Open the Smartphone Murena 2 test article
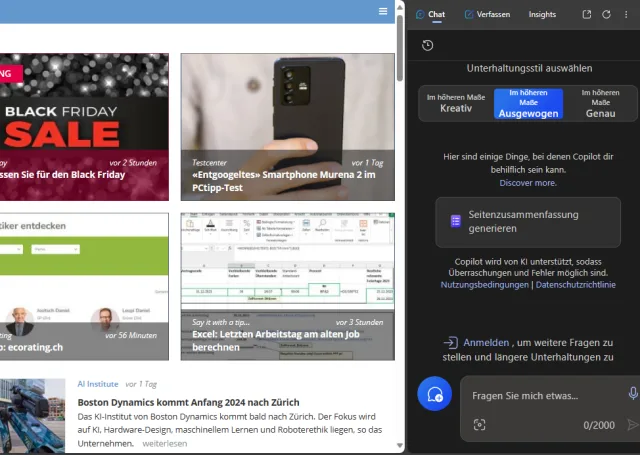640x455 pixels. pyautogui.click(x=288, y=127)
